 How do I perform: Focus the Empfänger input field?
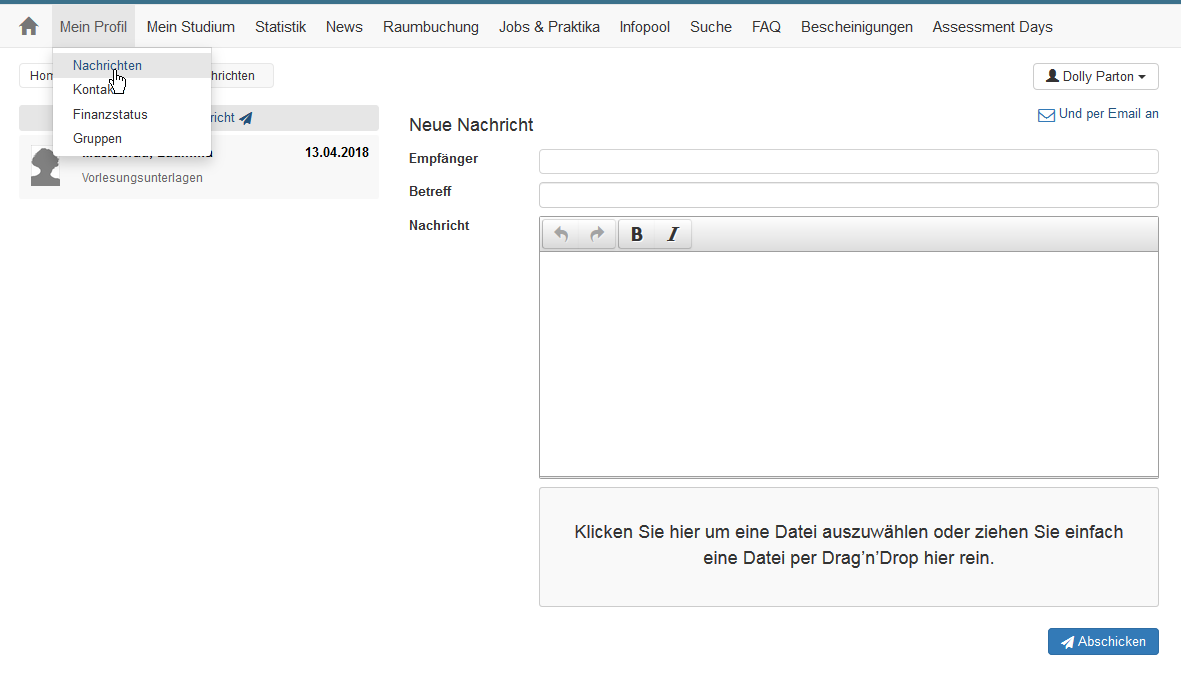[848, 162]
